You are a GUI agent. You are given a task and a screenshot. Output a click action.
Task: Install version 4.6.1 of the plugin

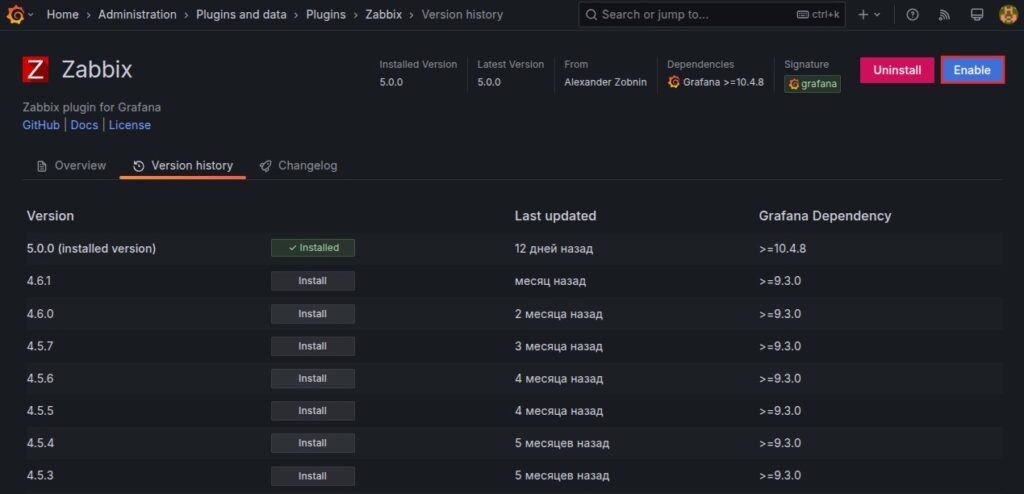point(312,281)
